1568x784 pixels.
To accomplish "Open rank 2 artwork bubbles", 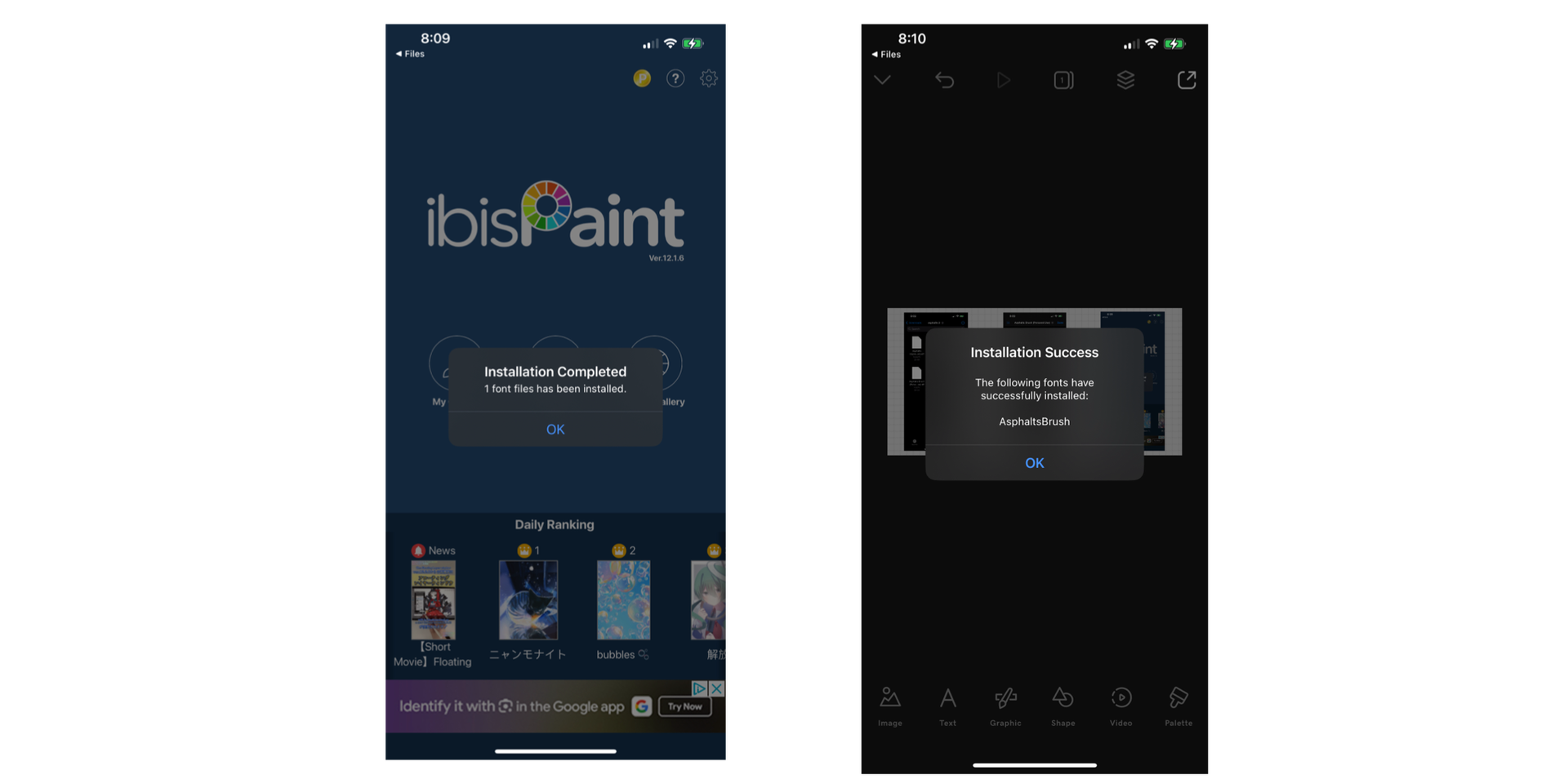I will pos(623,599).
